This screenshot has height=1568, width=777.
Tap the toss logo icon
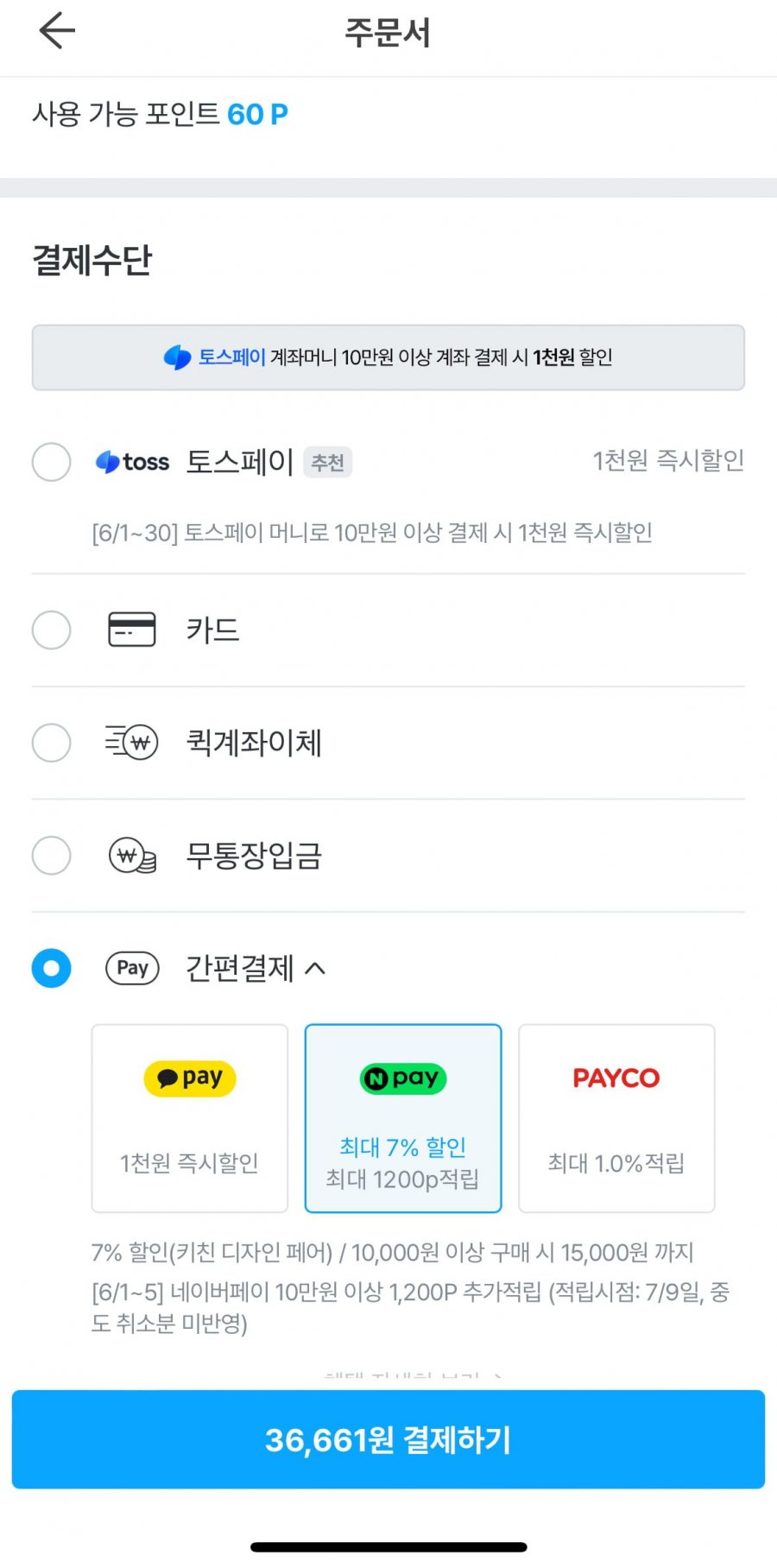[x=132, y=462]
